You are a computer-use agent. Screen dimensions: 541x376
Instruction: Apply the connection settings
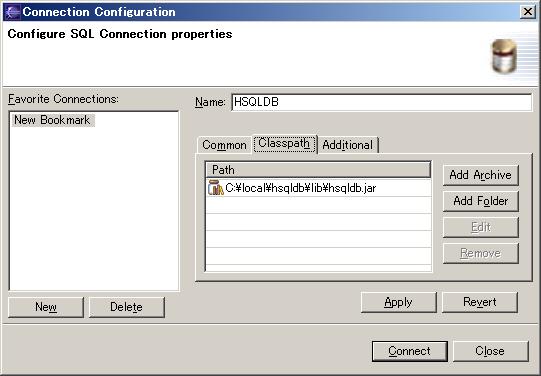[399, 303]
